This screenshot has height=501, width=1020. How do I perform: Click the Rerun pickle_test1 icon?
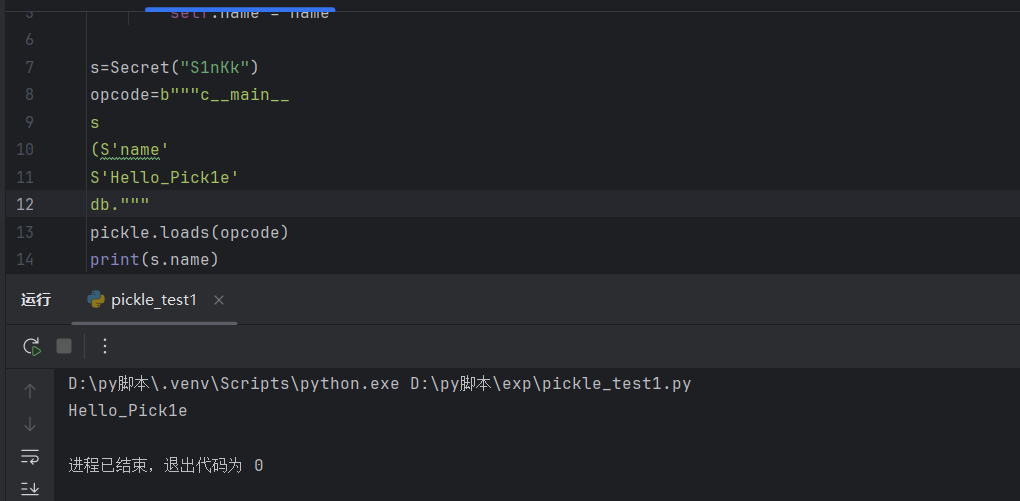32,346
